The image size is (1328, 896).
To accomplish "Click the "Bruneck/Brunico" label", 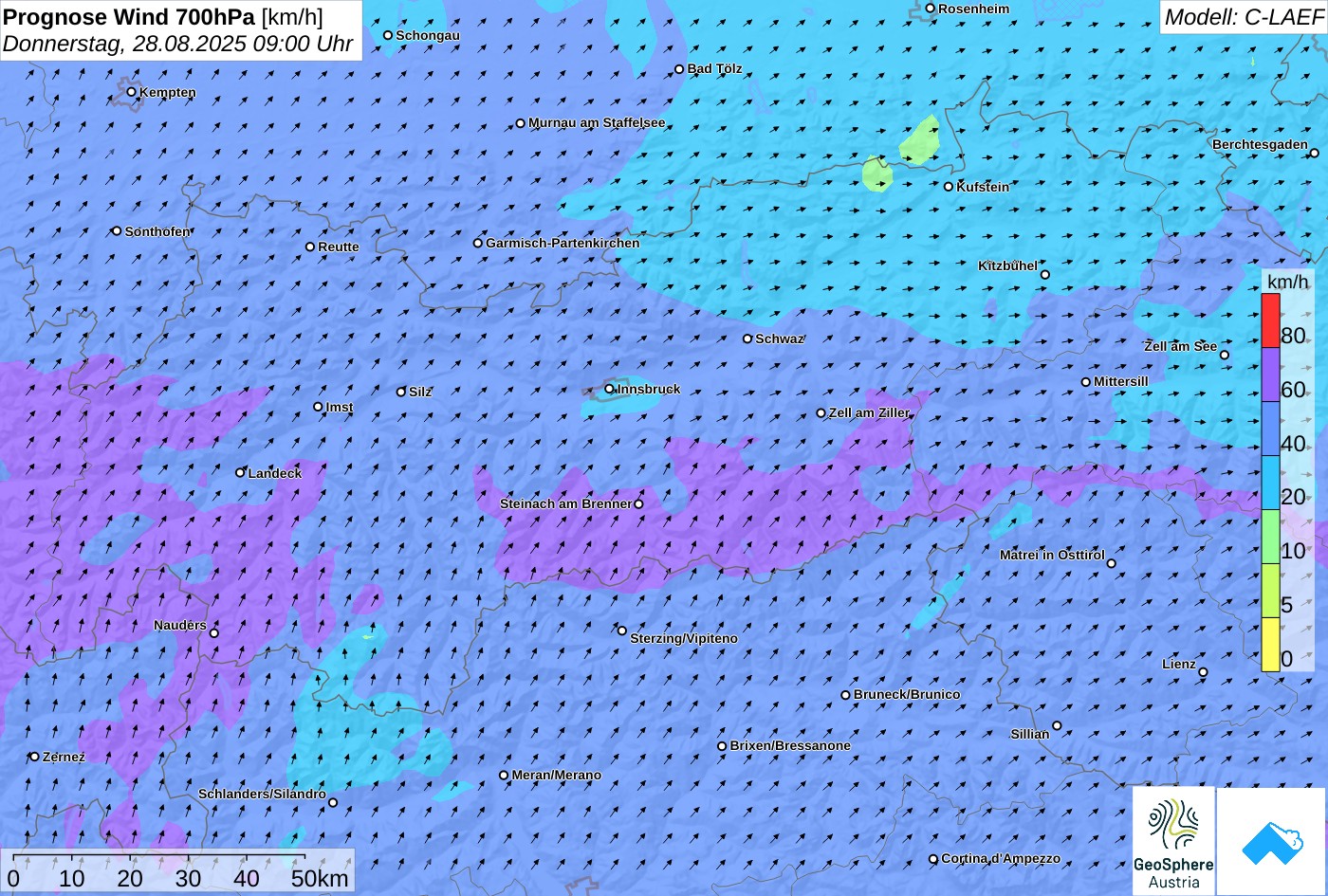I will click(907, 694).
